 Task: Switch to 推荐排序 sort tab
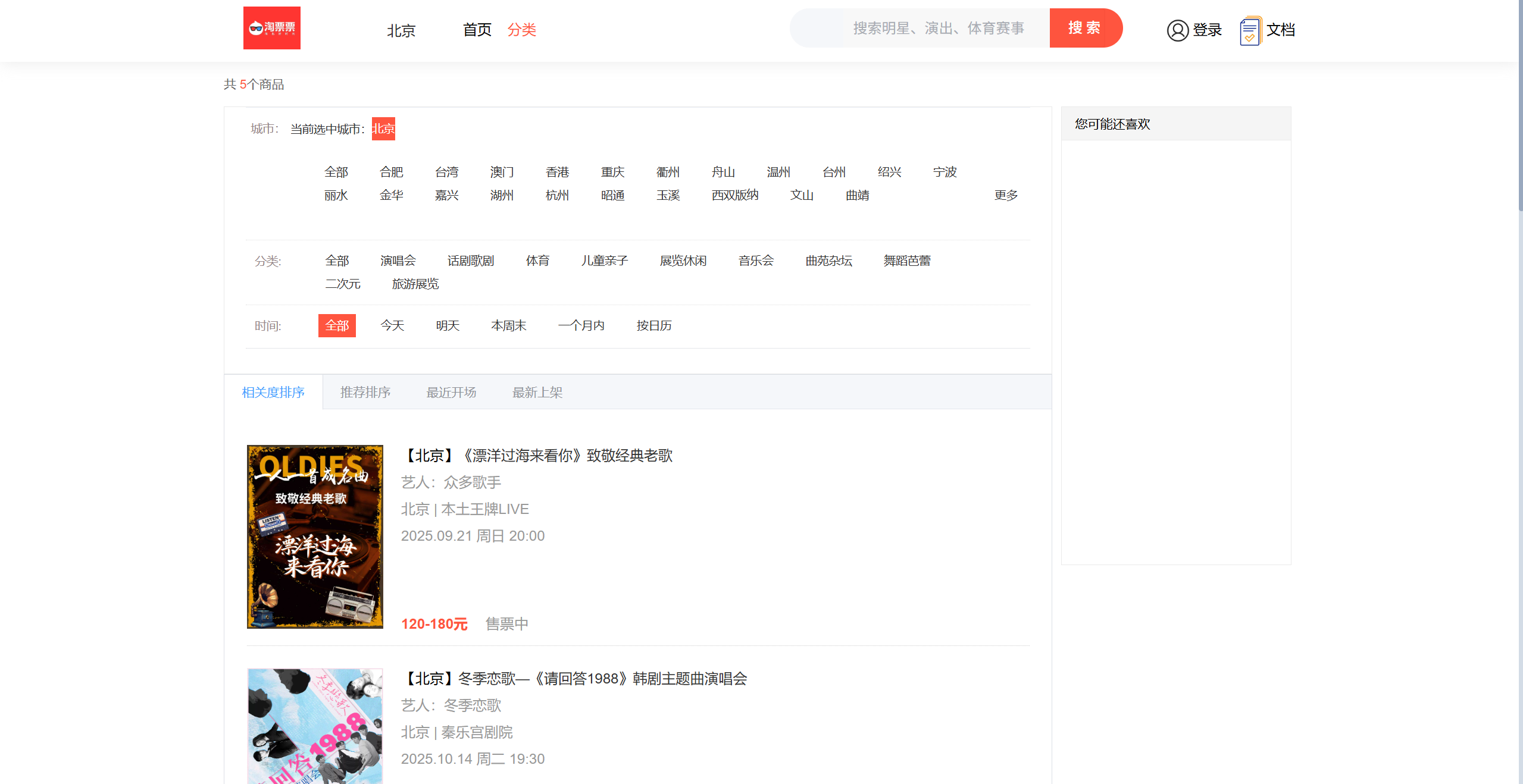(365, 392)
